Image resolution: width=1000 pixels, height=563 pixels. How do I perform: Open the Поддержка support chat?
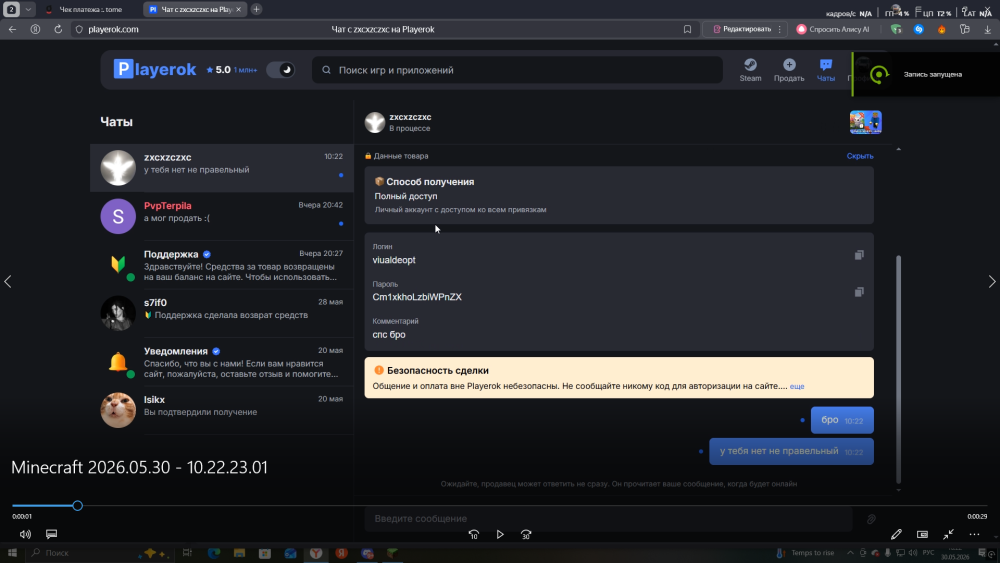pyautogui.click(x=222, y=265)
